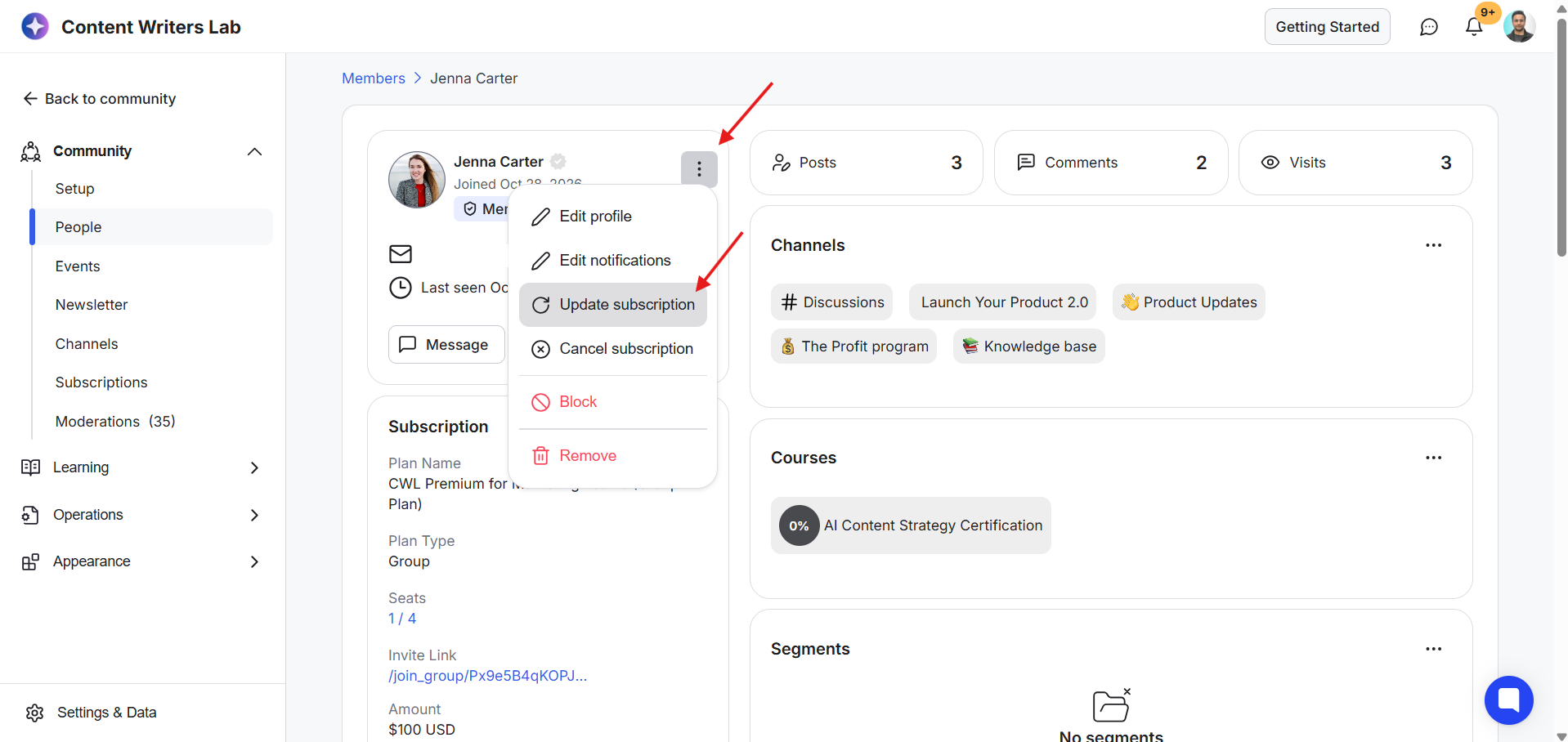Screen dimensions: 1568x742
Task: Click the Settings & Data gear item
Action: click(92, 713)
